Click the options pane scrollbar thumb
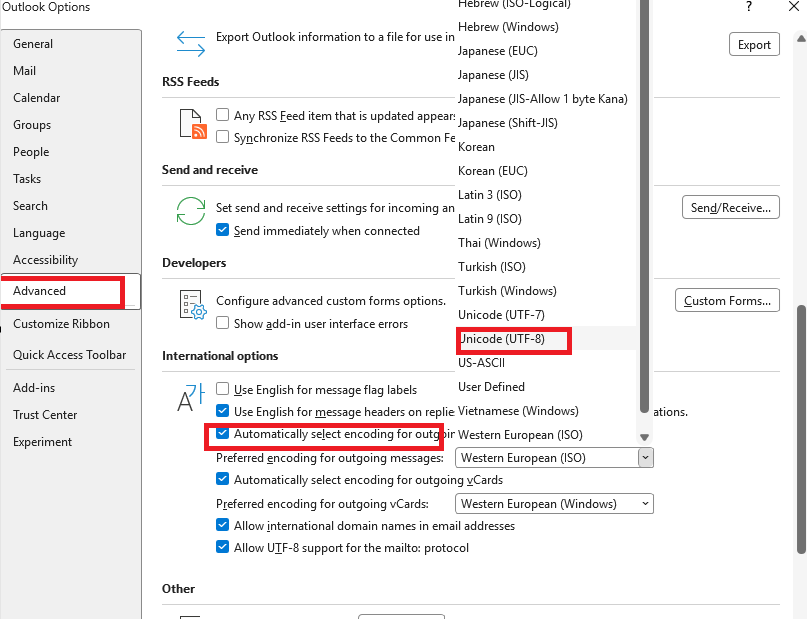808x619 pixels. (801, 429)
